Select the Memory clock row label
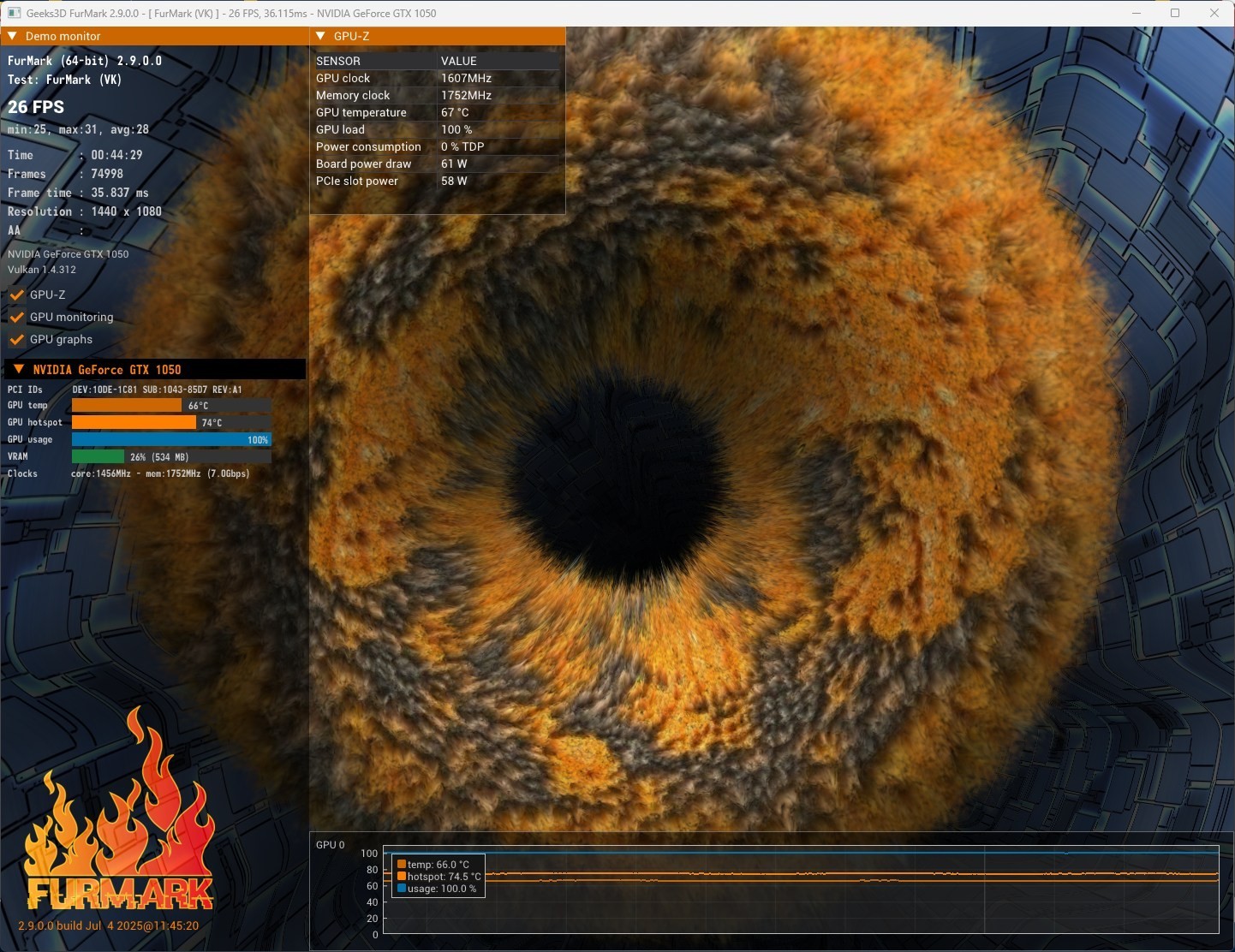This screenshot has width=1235, height=952. tap(353, 95)
